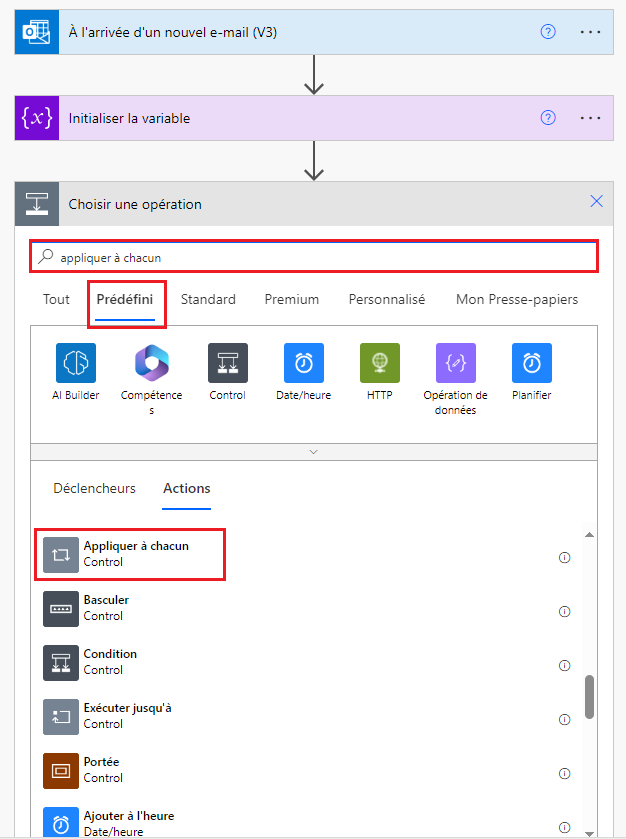Open the Personnalisé tab
Image resolution: width=626 pixels, height=839 pixels.
click(x=387, y=299)
